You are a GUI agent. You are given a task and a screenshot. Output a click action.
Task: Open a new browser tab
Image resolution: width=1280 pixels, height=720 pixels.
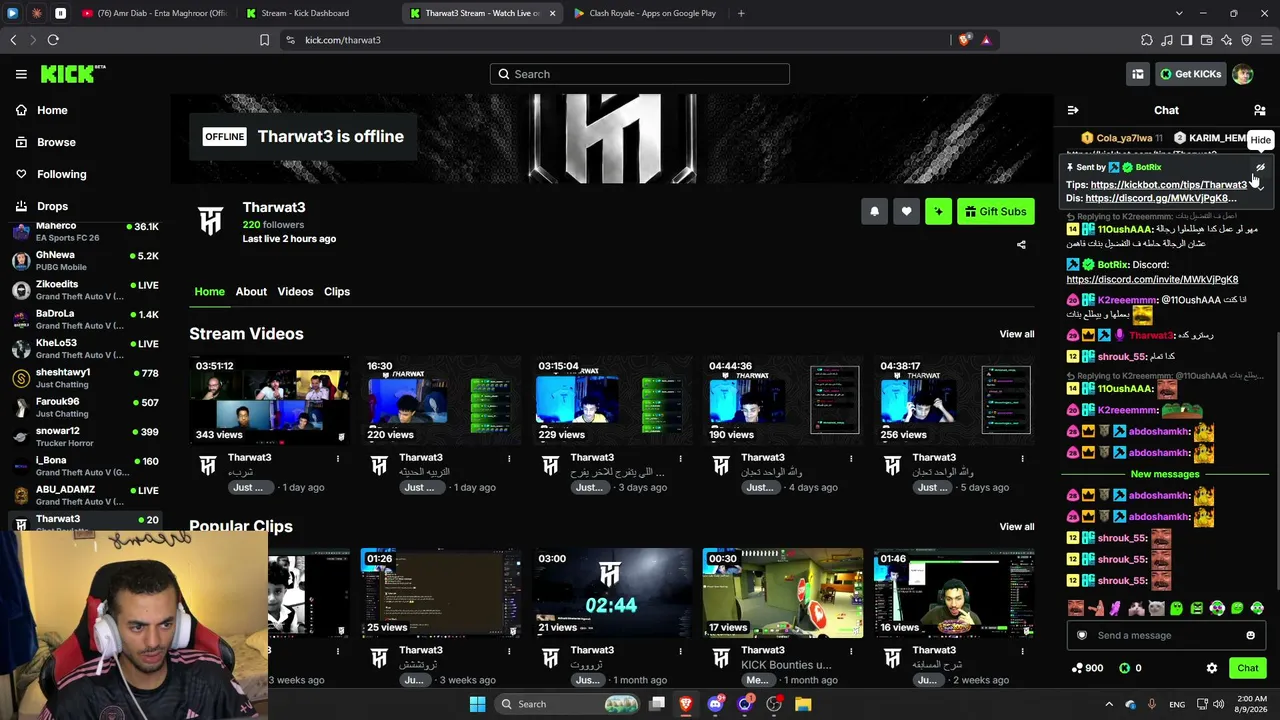tap(741, 13)
